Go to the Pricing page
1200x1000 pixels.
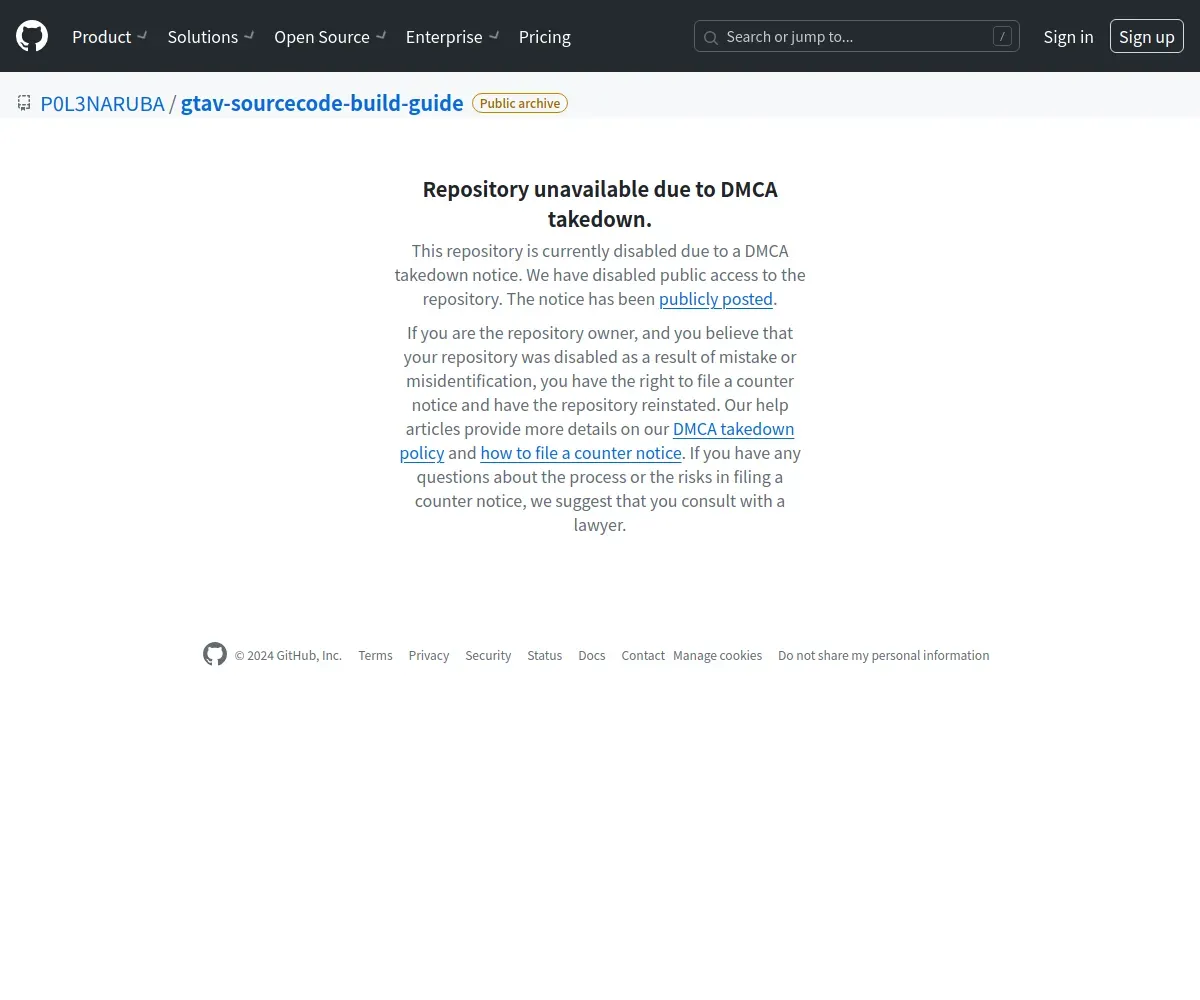[x=545, y=37]
